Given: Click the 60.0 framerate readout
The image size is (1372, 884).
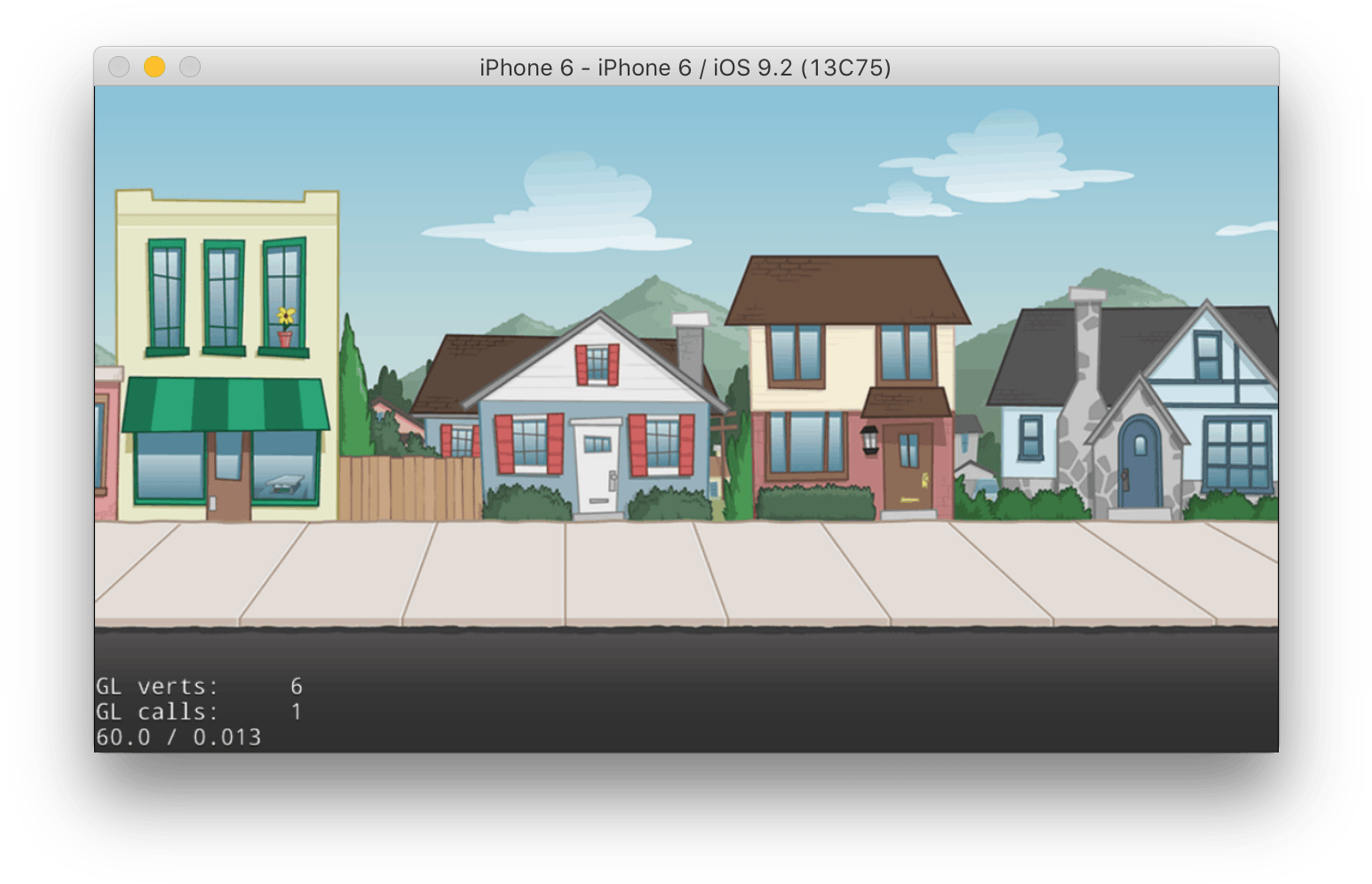Looking at the screenshot, I should 124,737.
